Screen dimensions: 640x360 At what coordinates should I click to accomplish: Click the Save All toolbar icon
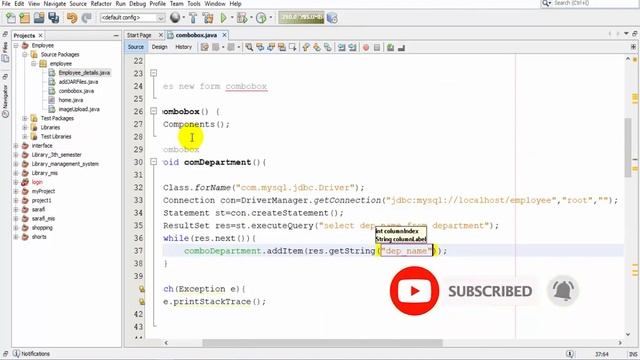point(53,18)
